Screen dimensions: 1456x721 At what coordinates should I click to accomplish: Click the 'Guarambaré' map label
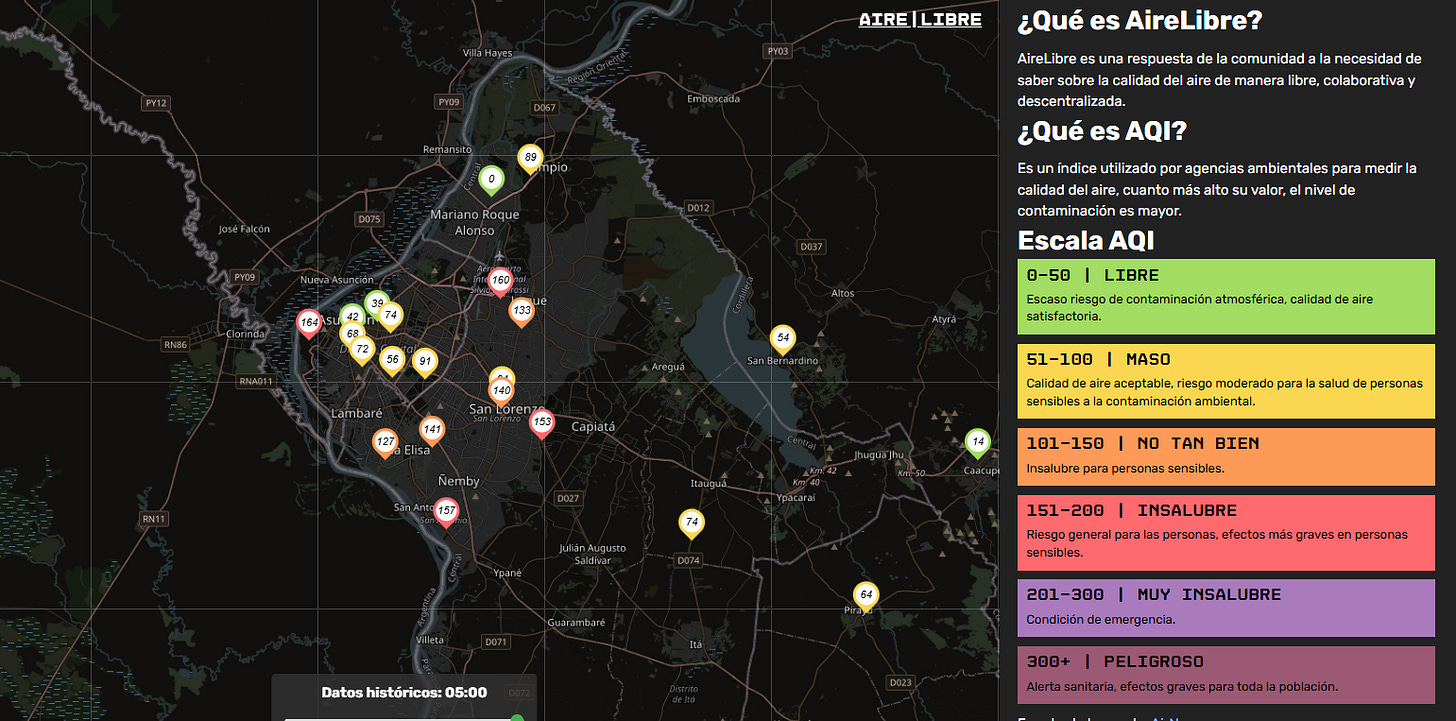(576, 622)
